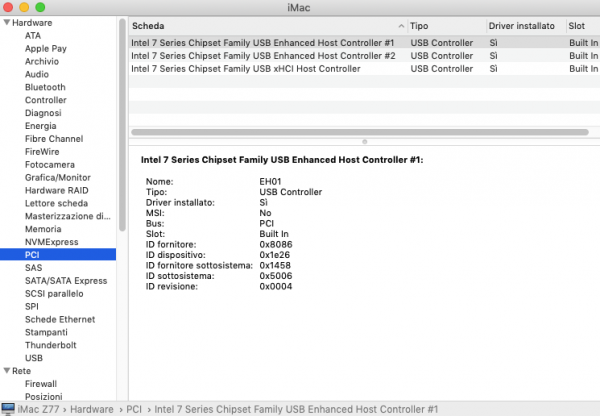600x416 pixels.
Task: Click the green zoom window button
Action: (x=40, y=7)
